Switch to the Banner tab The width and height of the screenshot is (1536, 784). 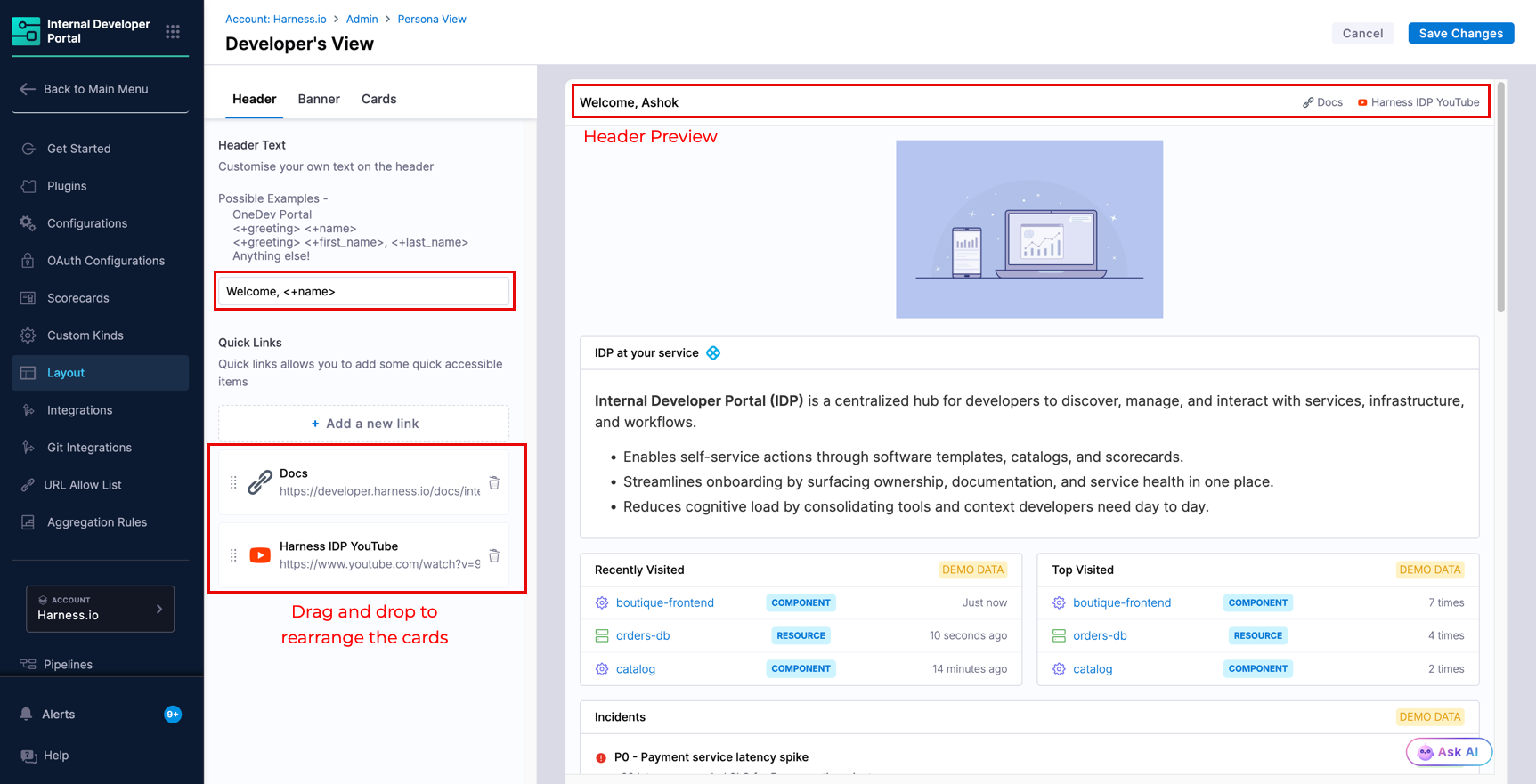[319, 99]
